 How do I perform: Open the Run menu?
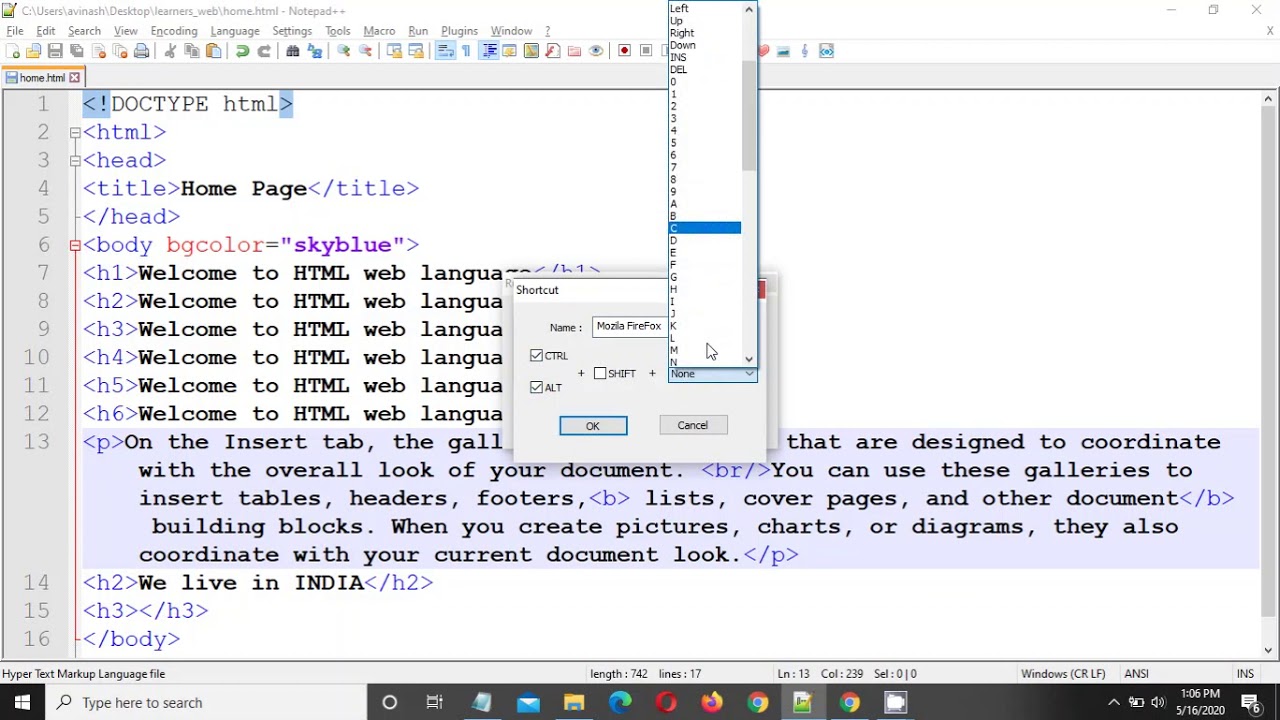418,31
